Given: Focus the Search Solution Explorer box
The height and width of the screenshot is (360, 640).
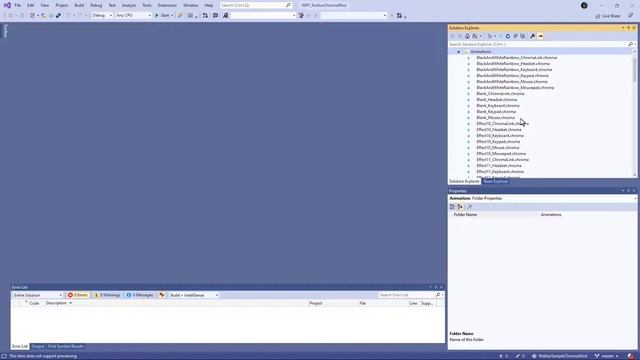Looking at the screenshot, I should click(539, 44).
